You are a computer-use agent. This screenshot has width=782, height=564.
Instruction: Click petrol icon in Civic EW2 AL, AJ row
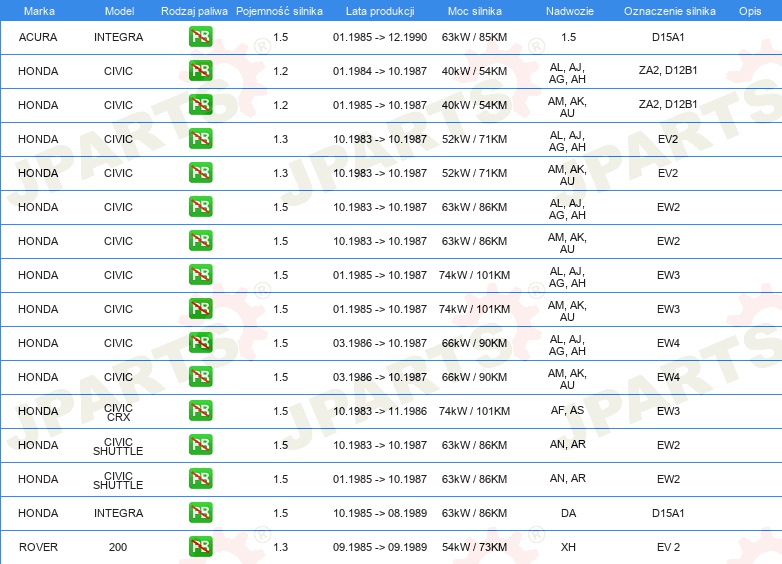200,206
